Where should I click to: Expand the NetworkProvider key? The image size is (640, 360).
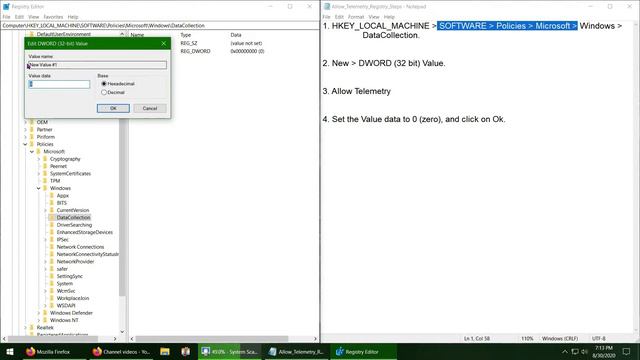click(45, 262)
